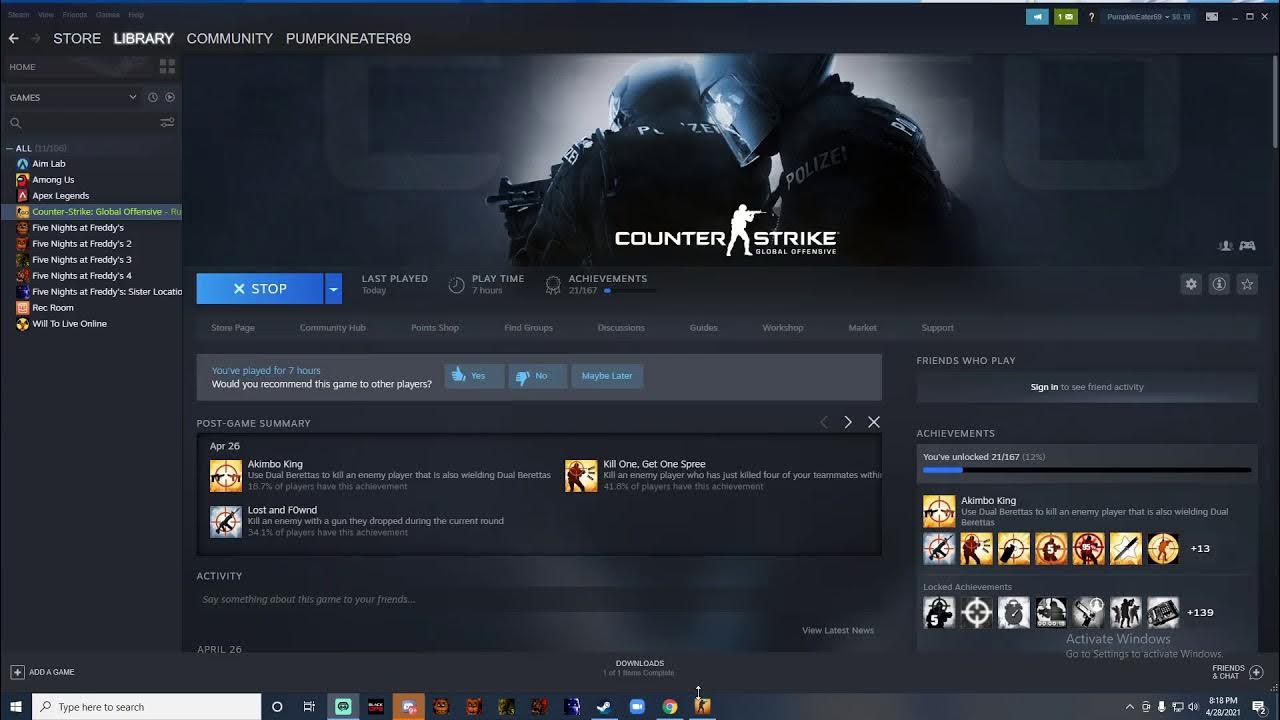Expand the +13 unlocked achievements
This screenshot has width=1280, height=720.
tap(1200, 548)
